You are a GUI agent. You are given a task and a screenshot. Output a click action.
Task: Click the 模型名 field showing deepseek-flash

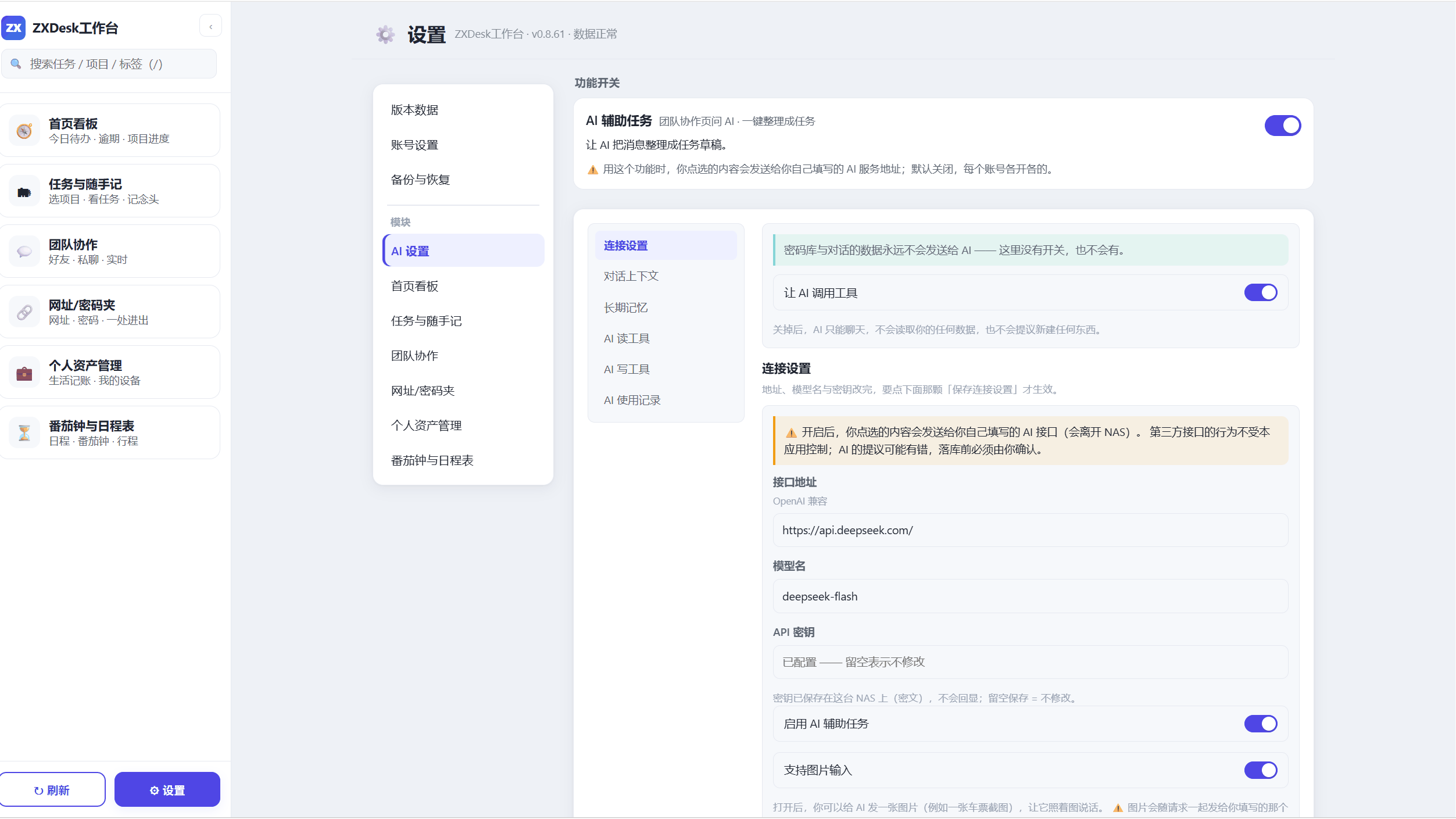coord(1030,596)
